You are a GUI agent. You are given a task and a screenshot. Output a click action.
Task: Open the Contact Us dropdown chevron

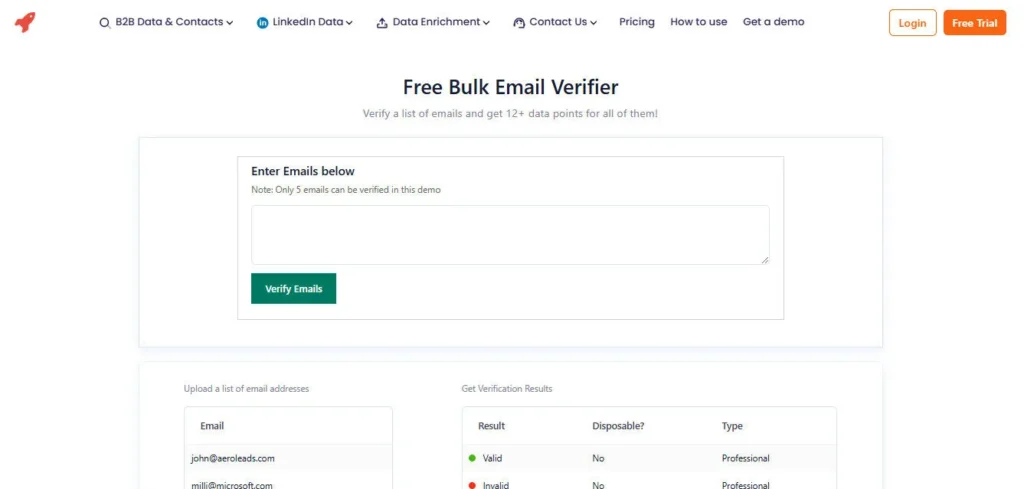pyautogui.click(x=594, y=23)
